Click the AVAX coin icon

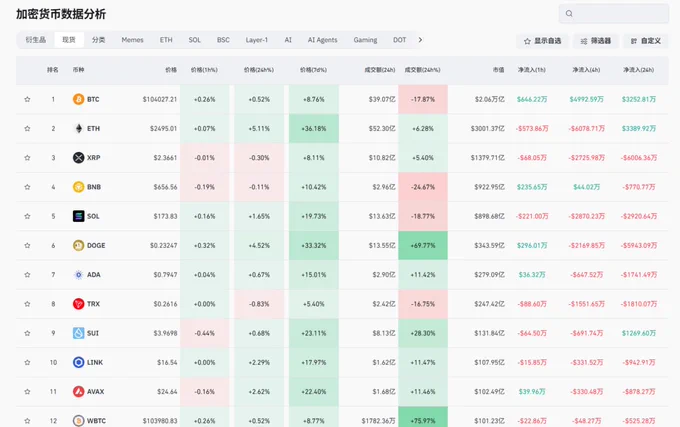point(78,391)
